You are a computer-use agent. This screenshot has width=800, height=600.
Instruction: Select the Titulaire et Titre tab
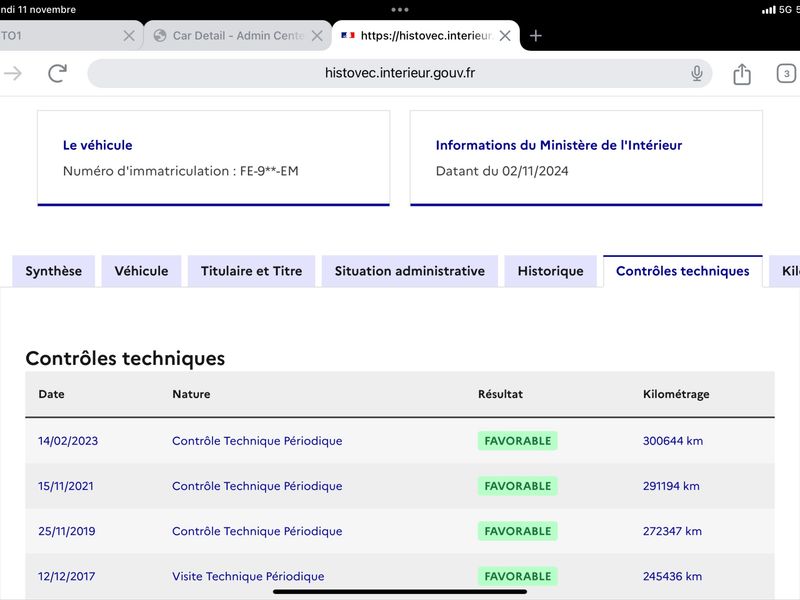pos(252,271)
